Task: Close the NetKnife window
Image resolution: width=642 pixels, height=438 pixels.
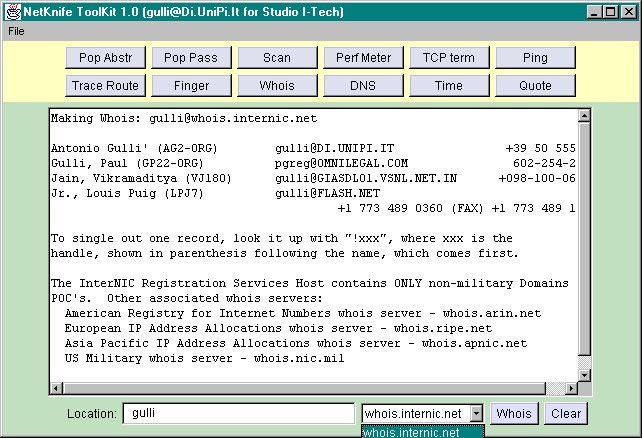Action: [628, 11]
